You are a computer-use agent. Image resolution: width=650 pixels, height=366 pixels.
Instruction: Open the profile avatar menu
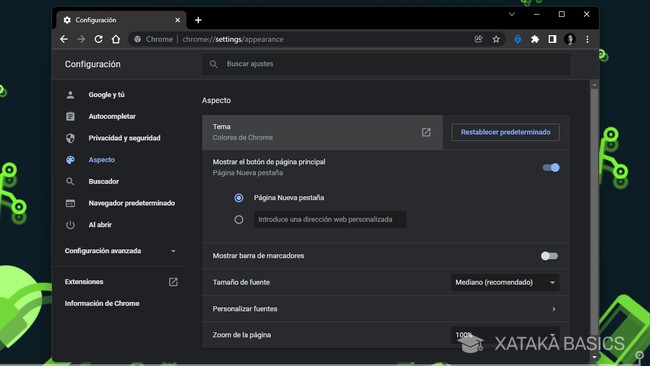tap(570, 39)
